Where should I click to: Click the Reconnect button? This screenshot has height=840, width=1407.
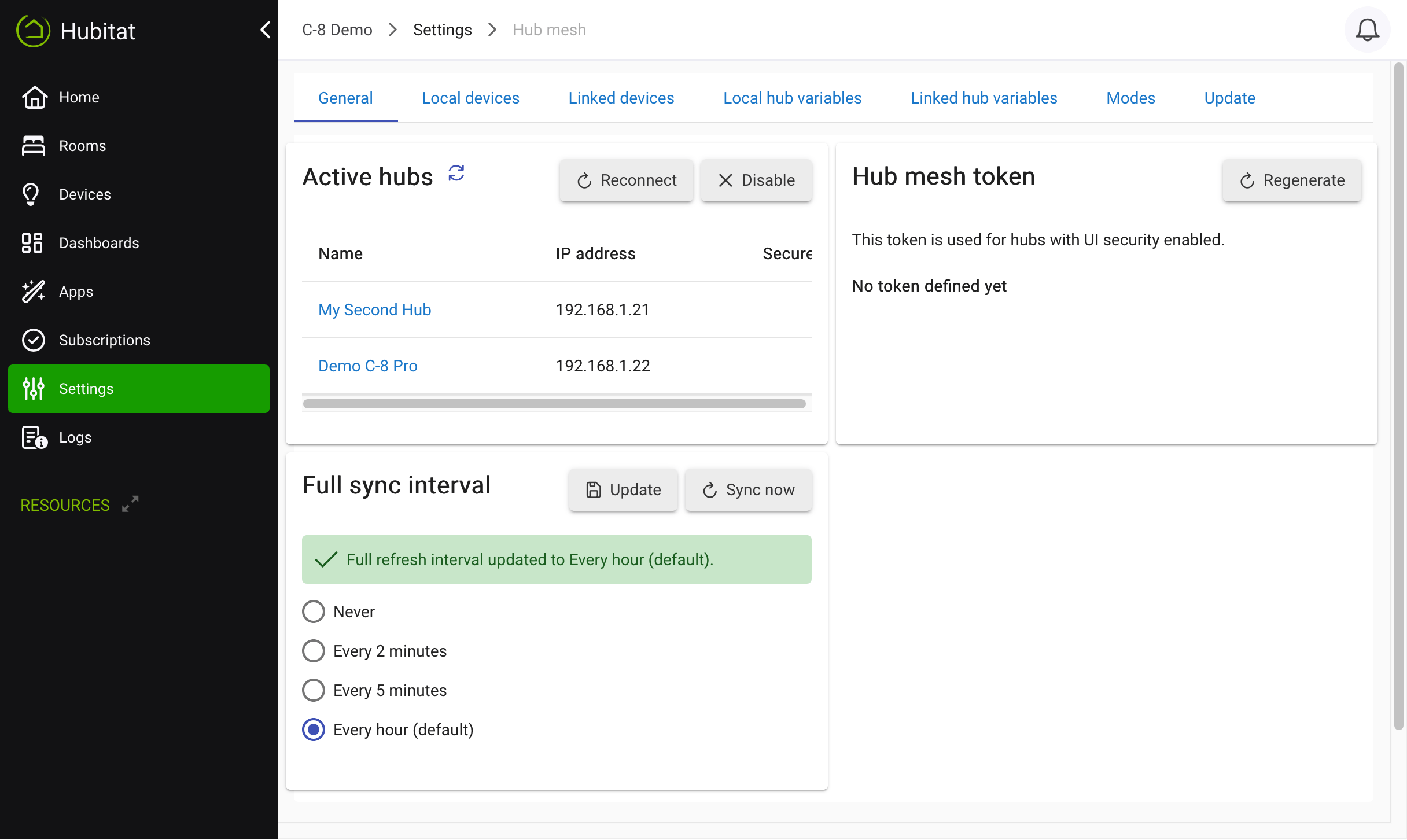coord(626,180)
